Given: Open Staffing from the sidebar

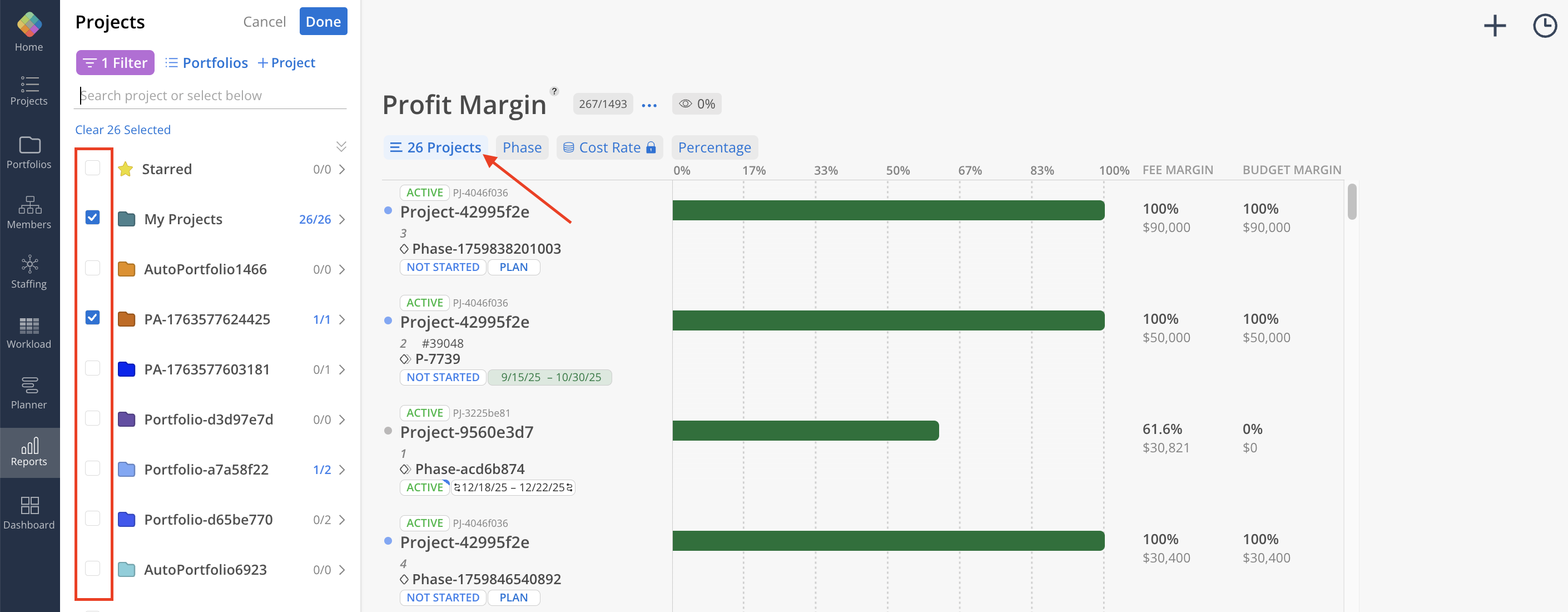Looking at the screenshot, I should [28, 272].
